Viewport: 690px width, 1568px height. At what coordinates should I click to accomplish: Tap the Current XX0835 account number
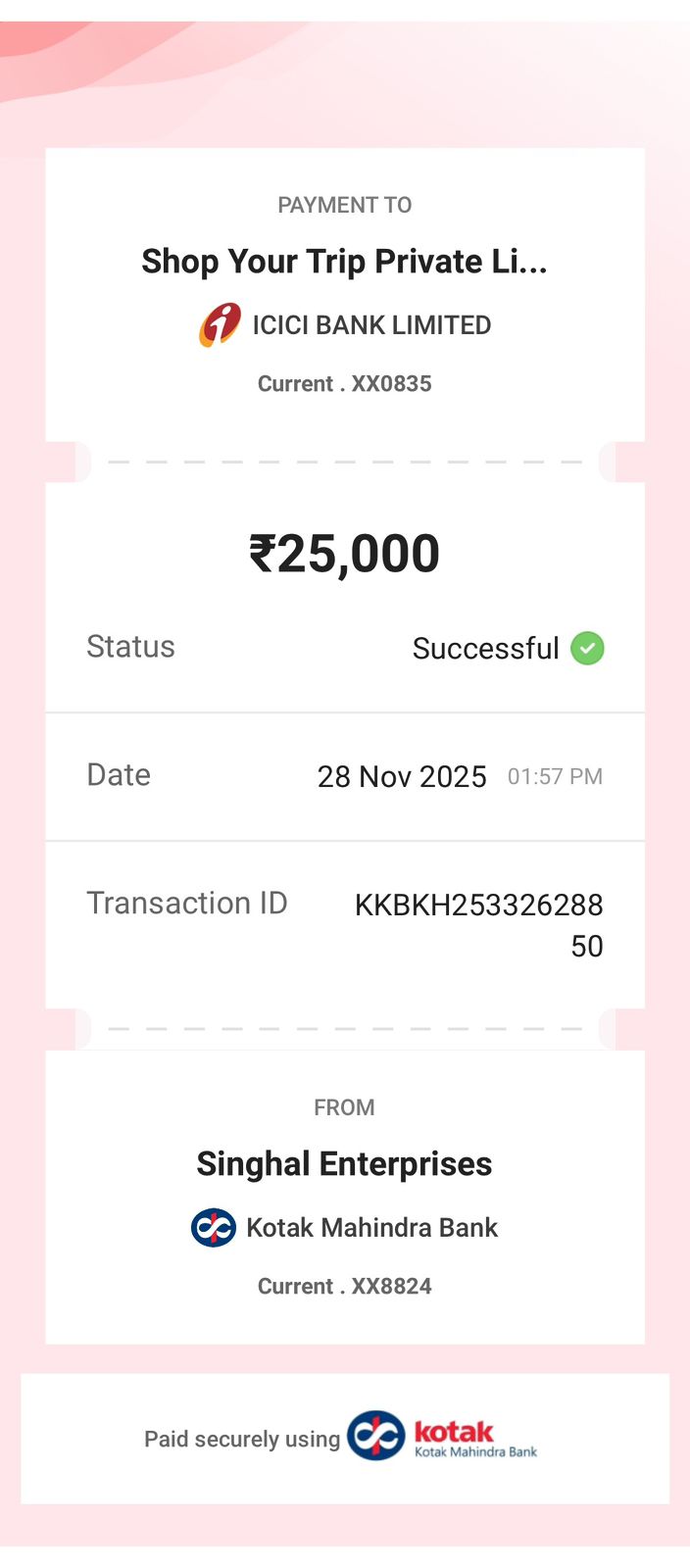click(344, 384)
